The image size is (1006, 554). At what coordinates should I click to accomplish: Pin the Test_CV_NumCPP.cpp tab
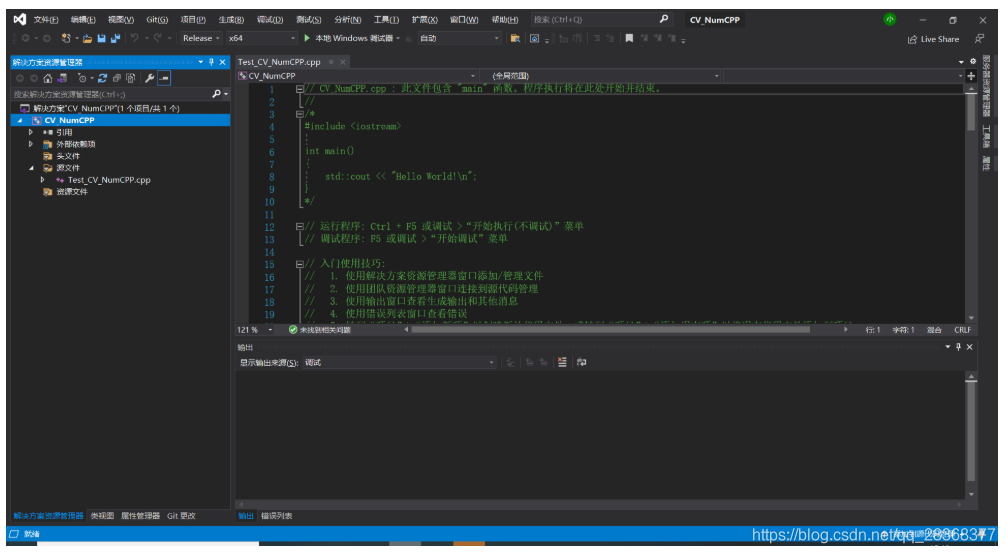pos(331,62)
